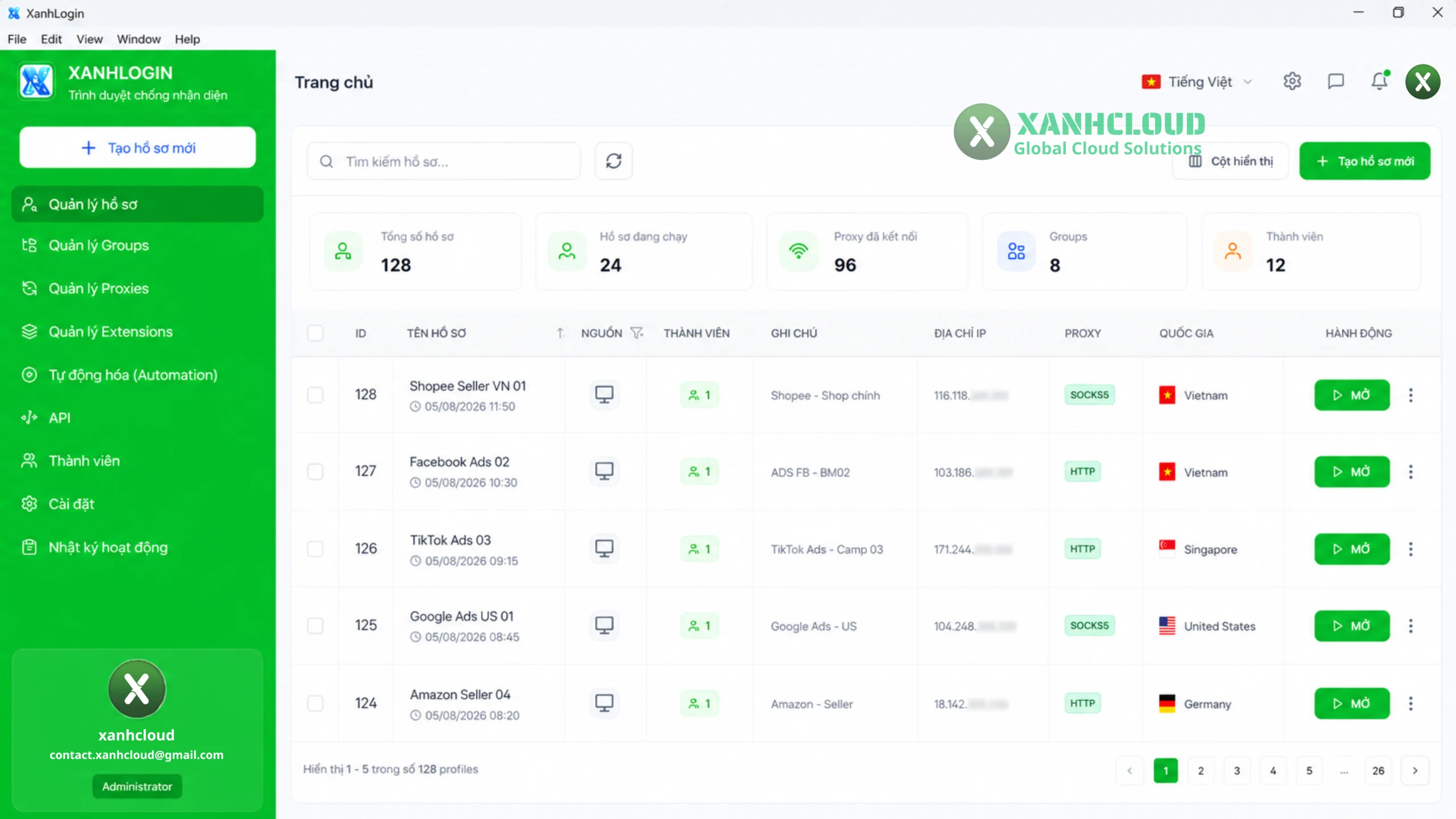The height and width of the screenshot is (819, 1456).
Task: Click the sidebar xanhcloud profile avatar
Action: pyautogui.click(x=136, y=688)
